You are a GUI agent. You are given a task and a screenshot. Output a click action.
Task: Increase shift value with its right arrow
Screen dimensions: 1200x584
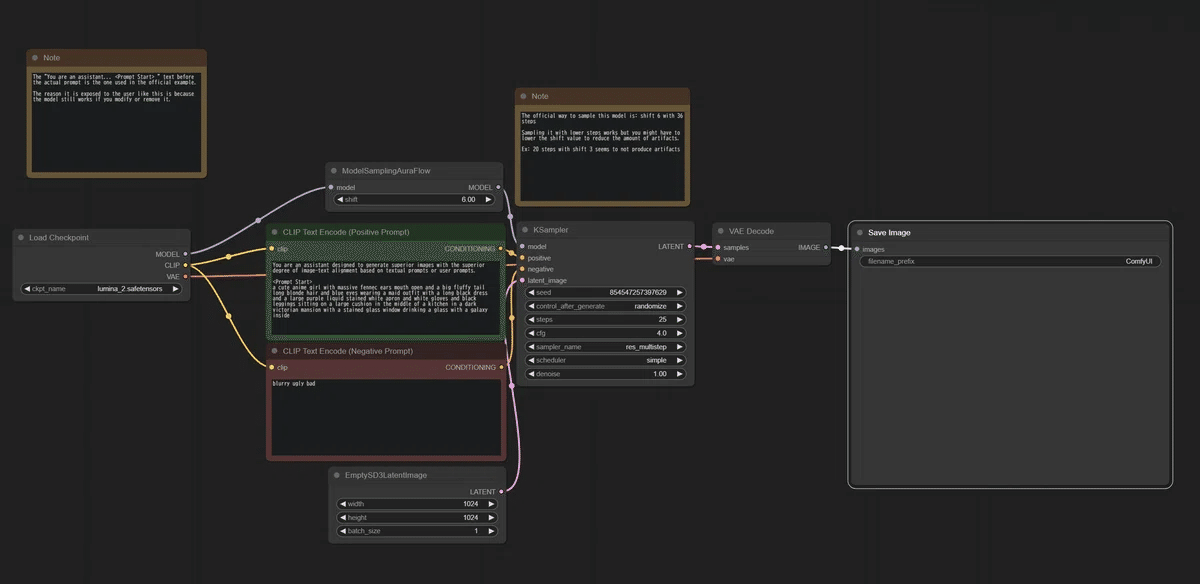tap(489, 199)
